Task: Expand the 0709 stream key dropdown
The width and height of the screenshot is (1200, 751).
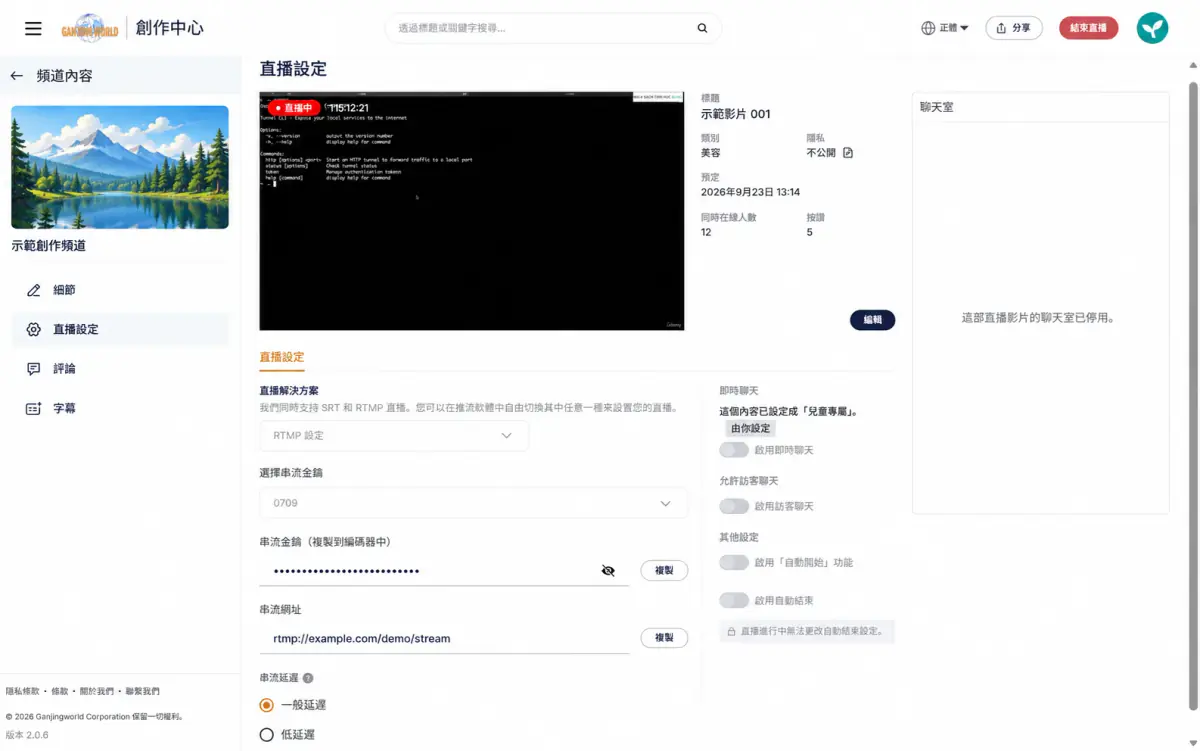Action: coord(473,504)
